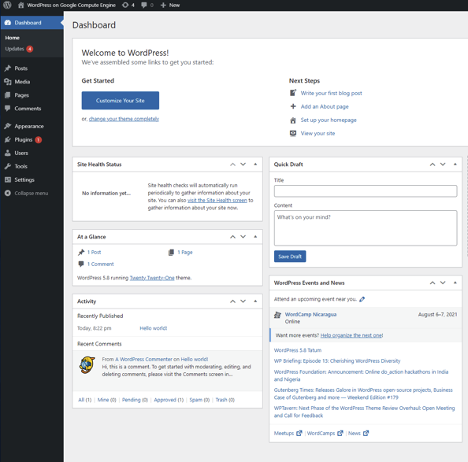Viewport: 468px width, 462px height.
Task: Move Quick Draft panel down
Action: coord(443,164)
